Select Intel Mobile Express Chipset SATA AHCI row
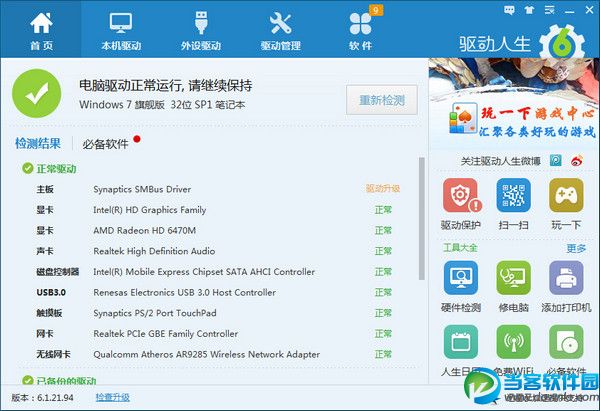Screen dimensions: 600x411 tap(218, 272)
